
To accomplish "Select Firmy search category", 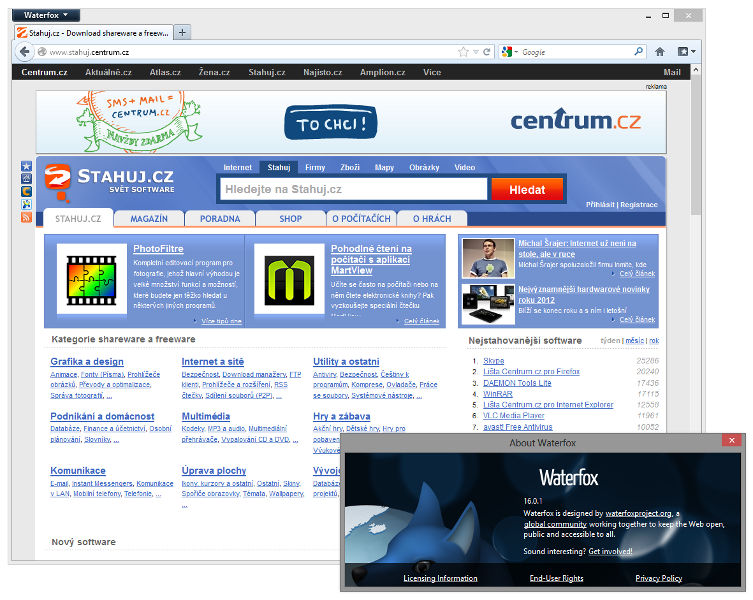I will pos(315,167).
